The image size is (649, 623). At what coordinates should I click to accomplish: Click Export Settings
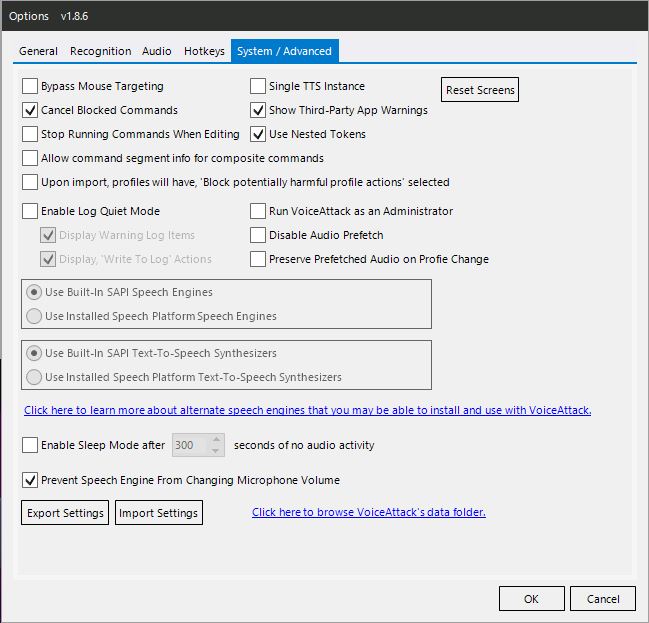coord(65,513)
